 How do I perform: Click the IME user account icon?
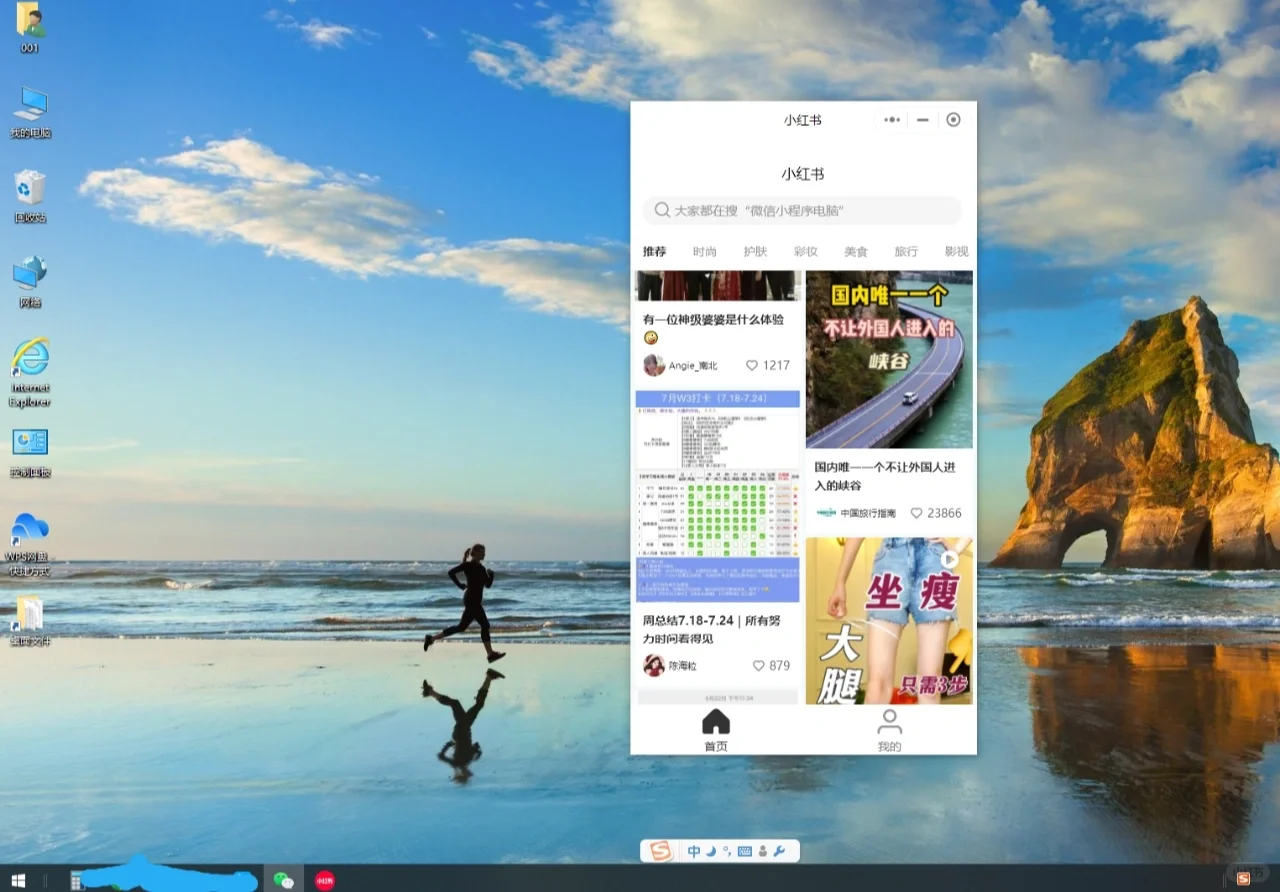click(763, 852)
